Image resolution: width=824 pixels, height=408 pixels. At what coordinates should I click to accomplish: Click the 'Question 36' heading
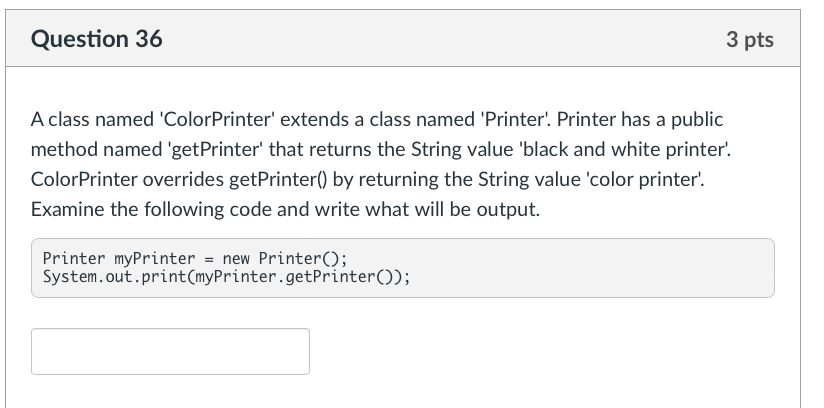(x=97, y=39)
